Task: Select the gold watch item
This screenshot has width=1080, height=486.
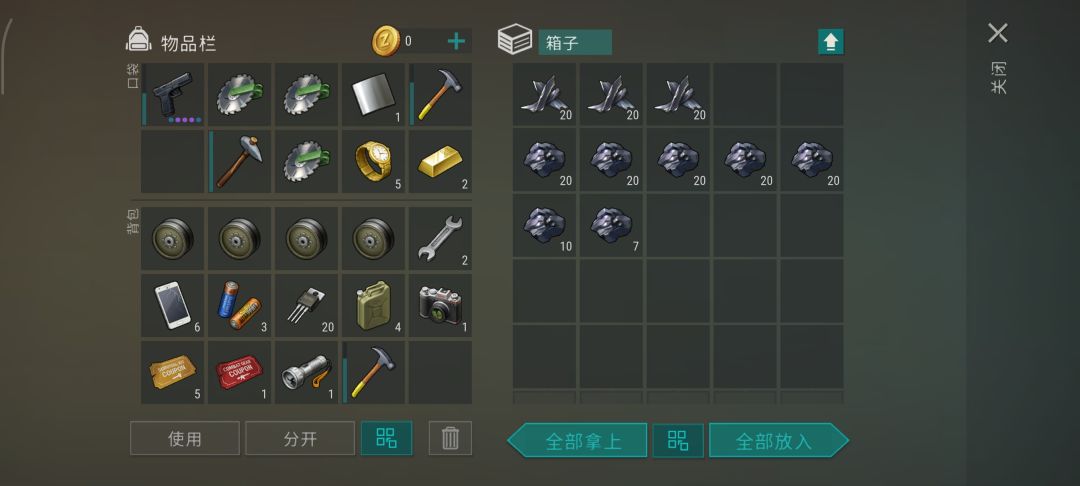Action: [x=373, y=162]
